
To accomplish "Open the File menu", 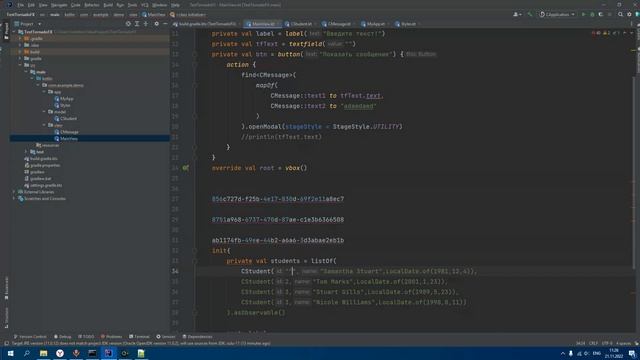I will point(20,5).
